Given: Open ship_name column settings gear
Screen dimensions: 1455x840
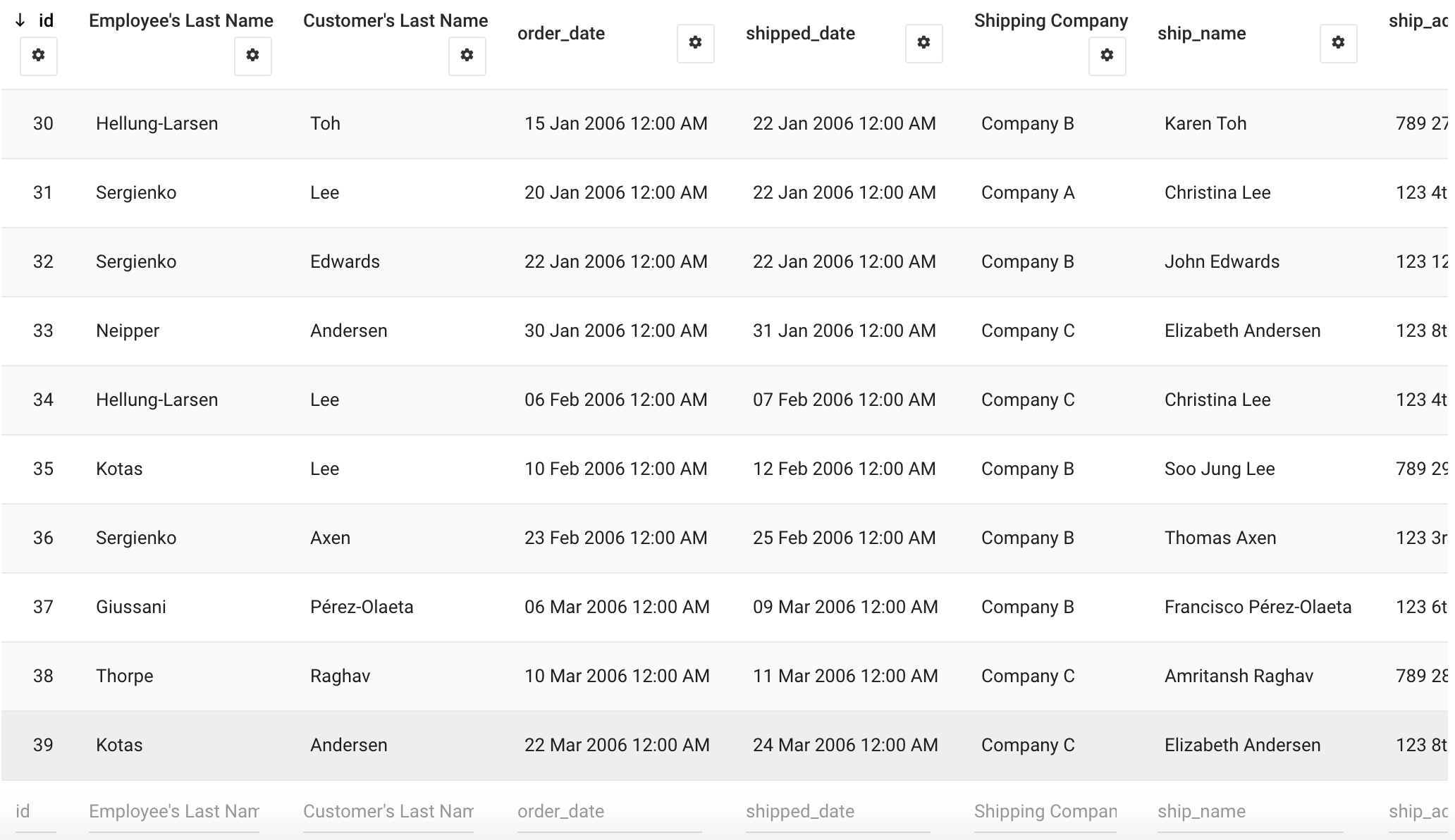Looking at the screenshot, I should pyautogui.click(x=1339, y=43).
